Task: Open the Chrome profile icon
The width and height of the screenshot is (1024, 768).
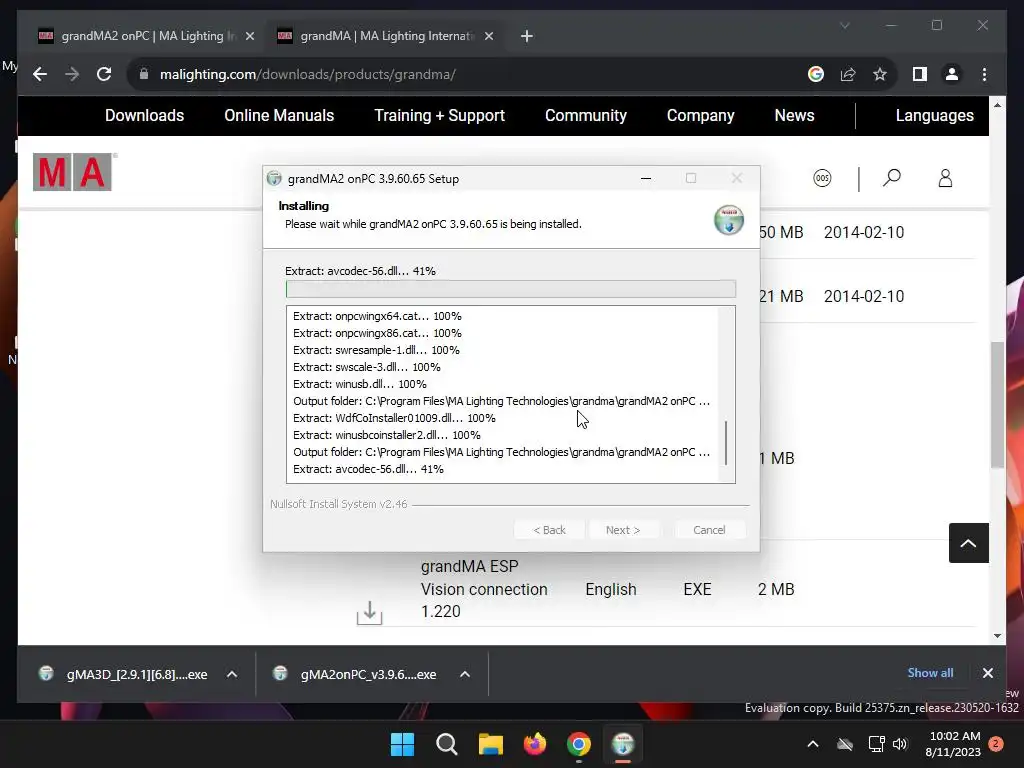Action: (x=952, y=74)
